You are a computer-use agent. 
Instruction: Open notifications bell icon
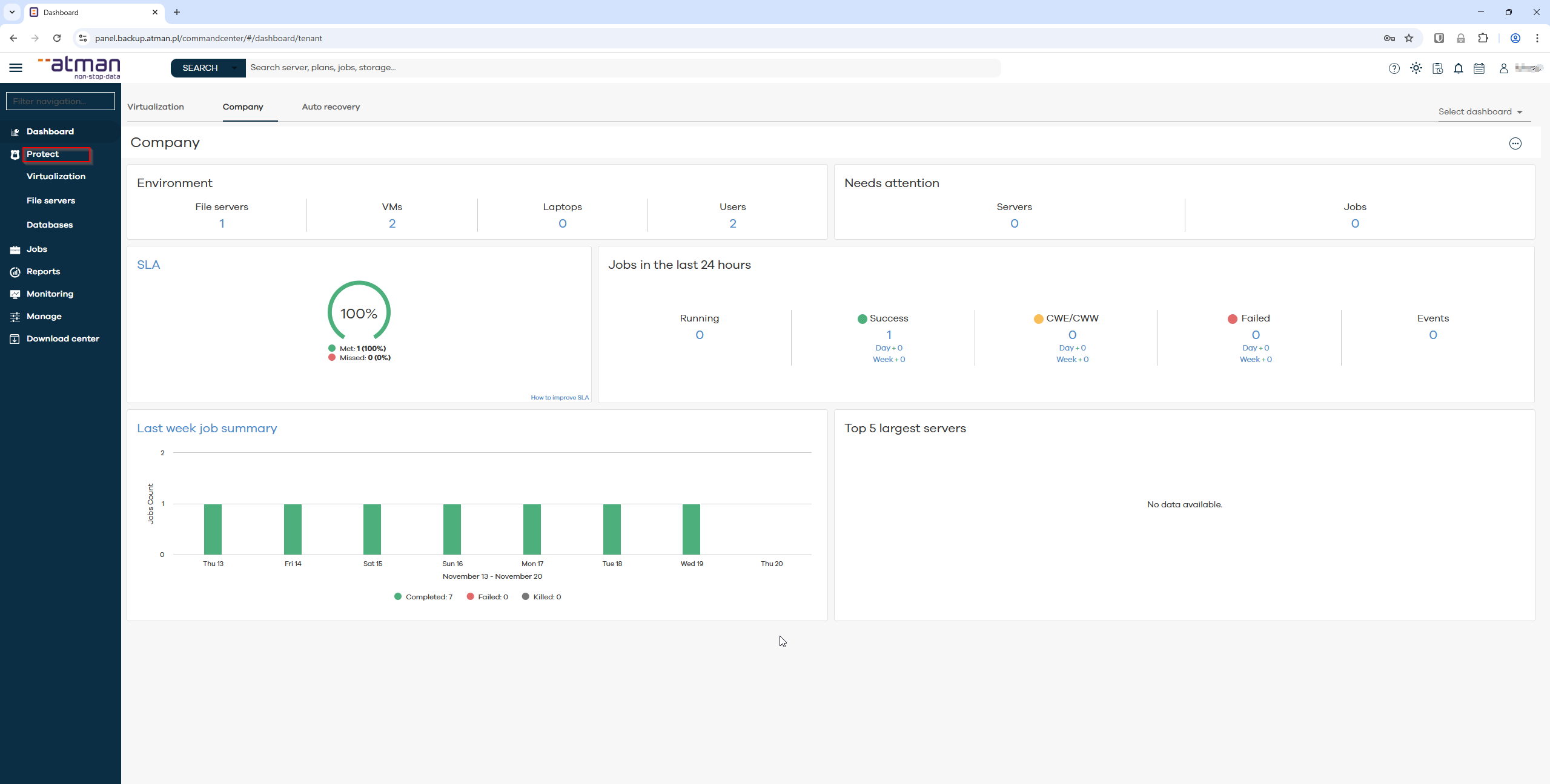1459,68
